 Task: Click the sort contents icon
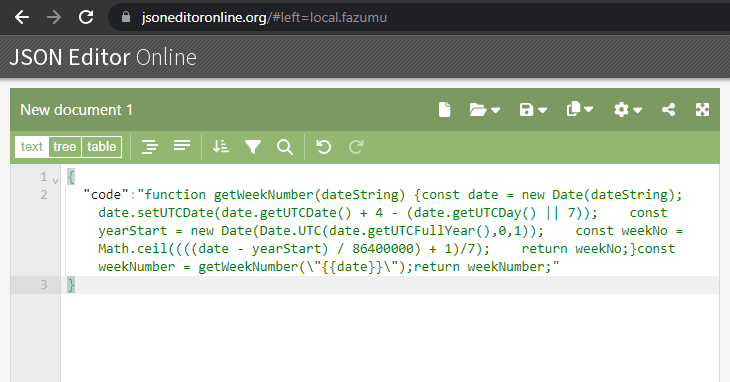pyautogui.click(x=221, y=147)
